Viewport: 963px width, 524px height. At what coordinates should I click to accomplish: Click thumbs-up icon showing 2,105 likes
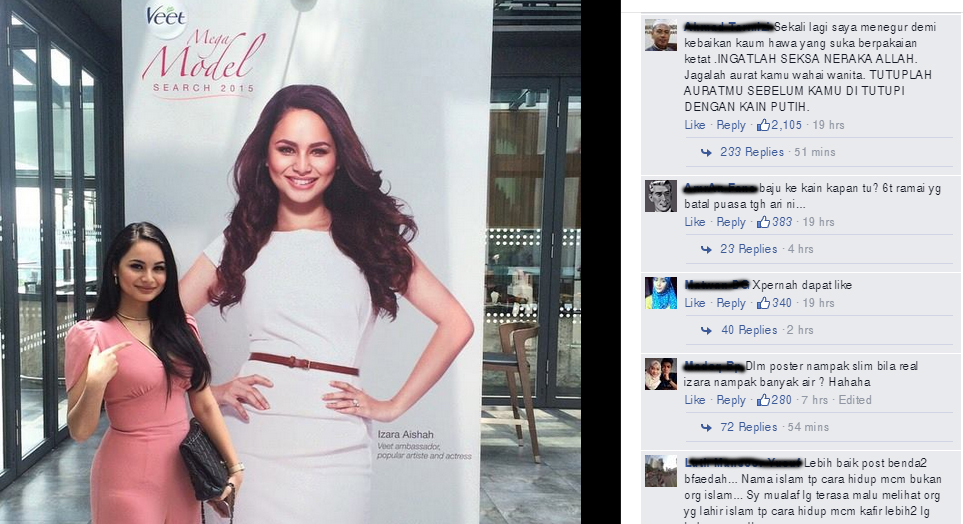tap(763, 125)
